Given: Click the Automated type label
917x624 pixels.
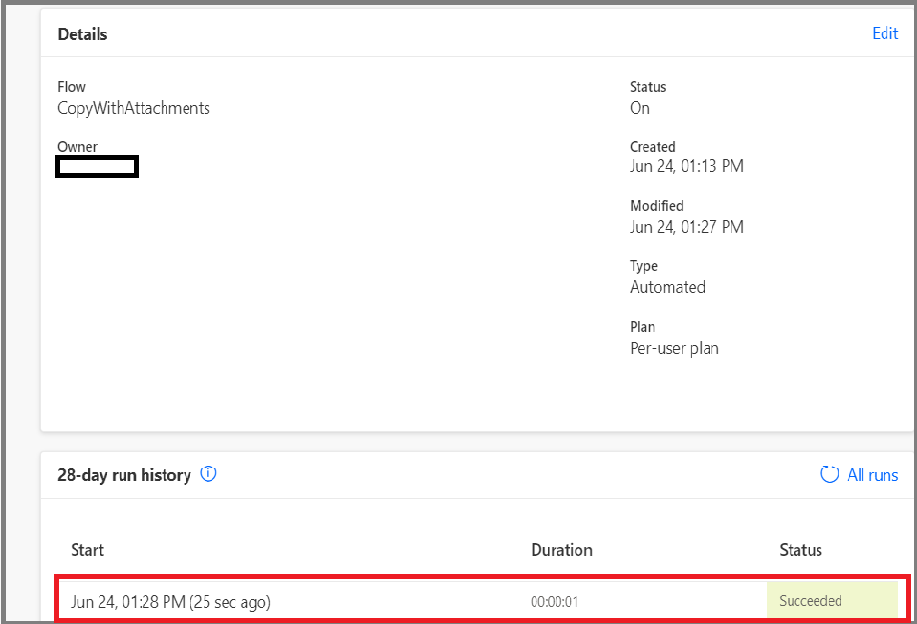Looking at the screenshot, I should [668, 287].
